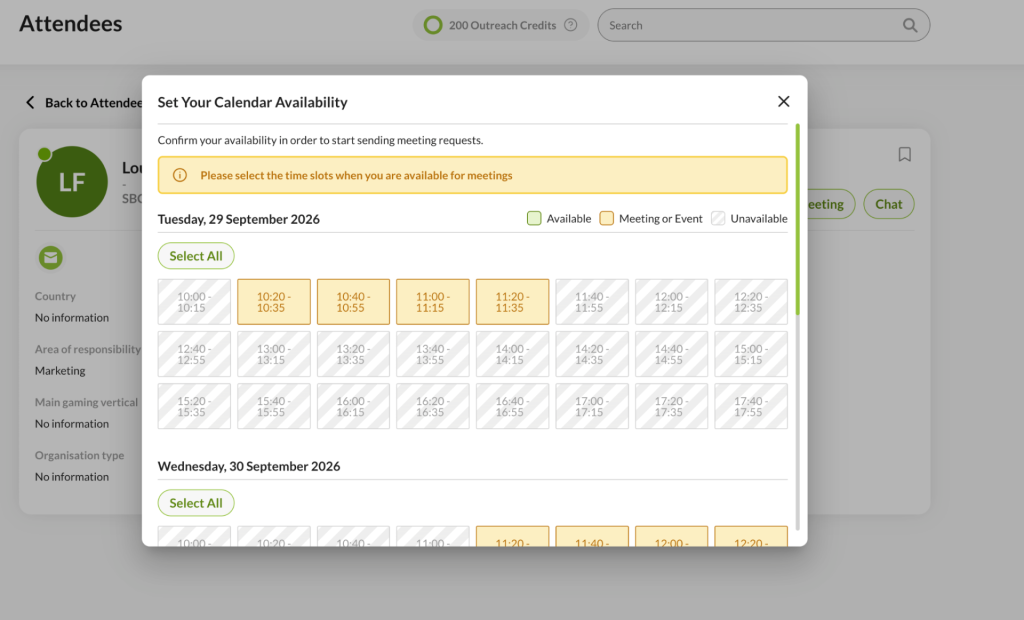The height and width of the screenshot is (620, 1024).
Task: Toggle Tuesday 10:40 - 10:55 meeting slot
Action: tap(353, 302)
